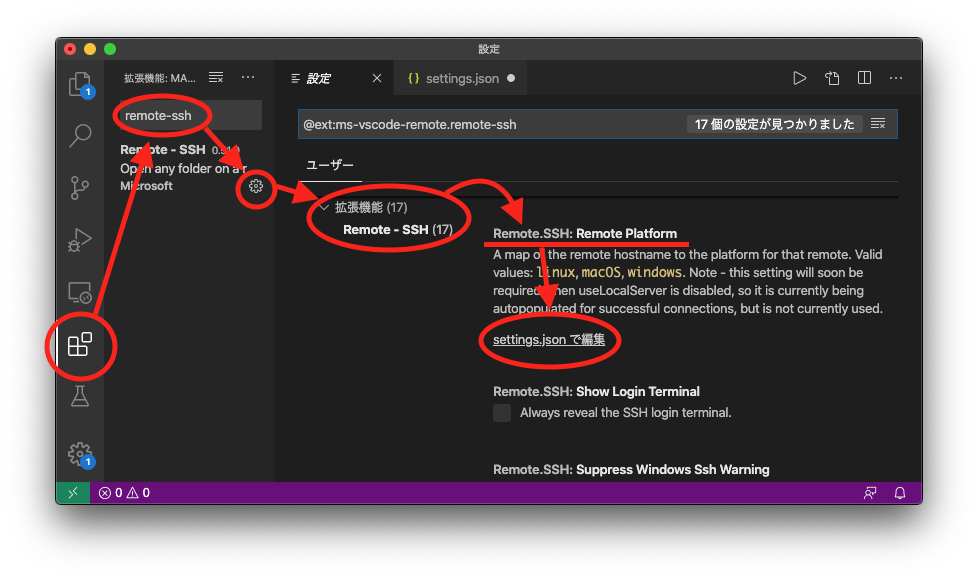Click the settings.json で編集 link
Image resolution: width=978 pixels, height=578 pixels.
click(x=549, y=340)
